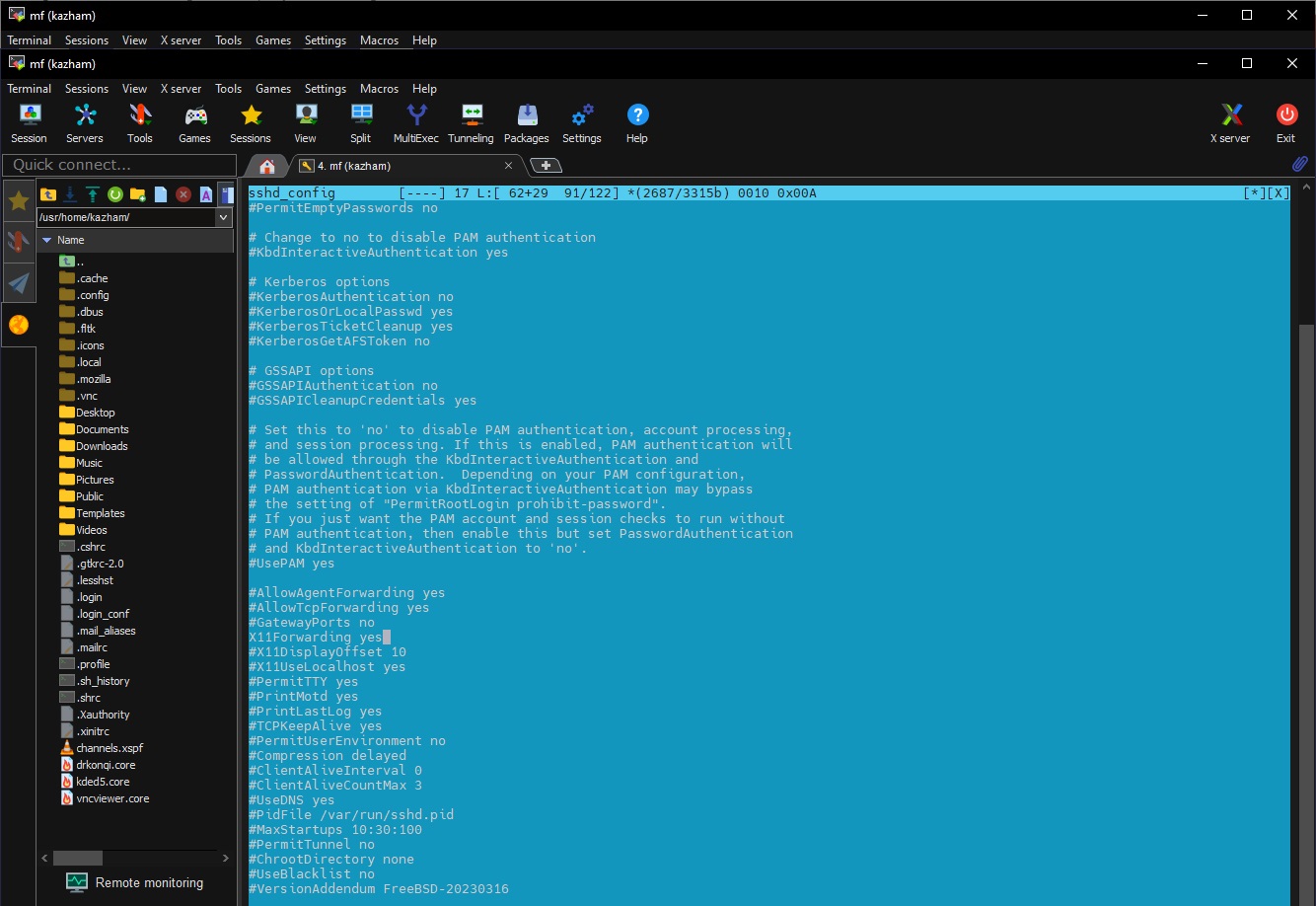The height and width of the screenshot is (906, 1316).
Task: Go to parent directory icon in SFTP toolbar
Action: [x=47, y=194]
